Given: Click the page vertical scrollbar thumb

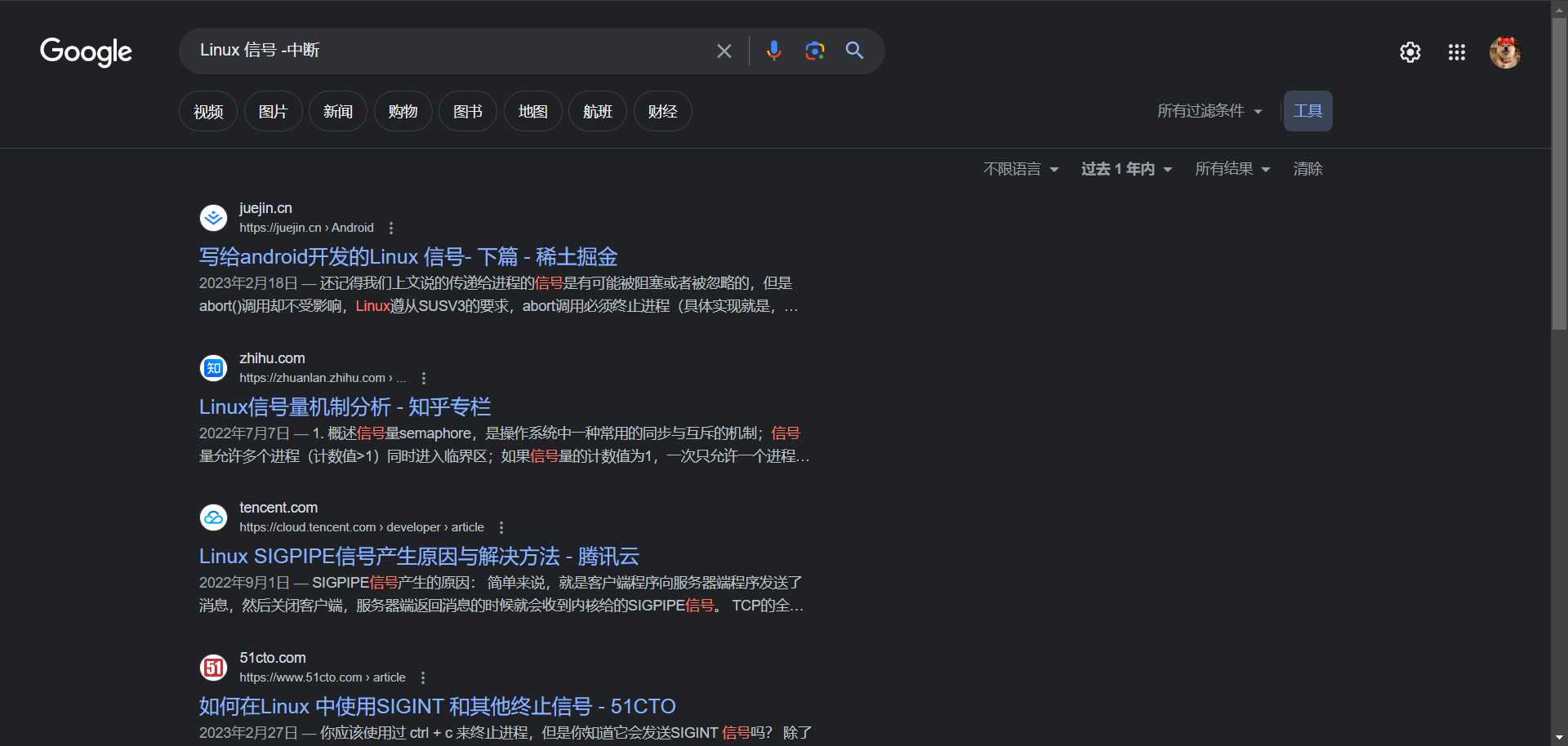Looking at the screenshot, I should (1559, 173).
